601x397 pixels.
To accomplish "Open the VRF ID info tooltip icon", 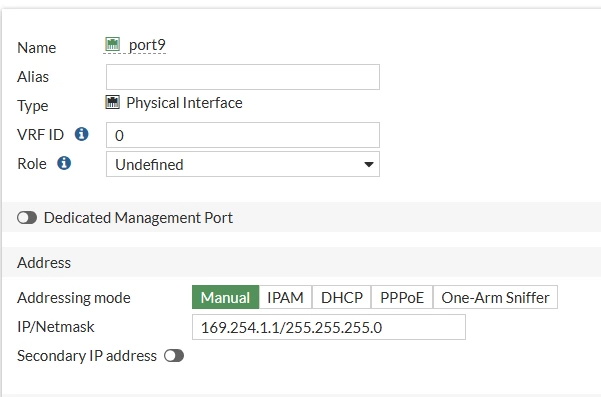I will coord(81,134).
